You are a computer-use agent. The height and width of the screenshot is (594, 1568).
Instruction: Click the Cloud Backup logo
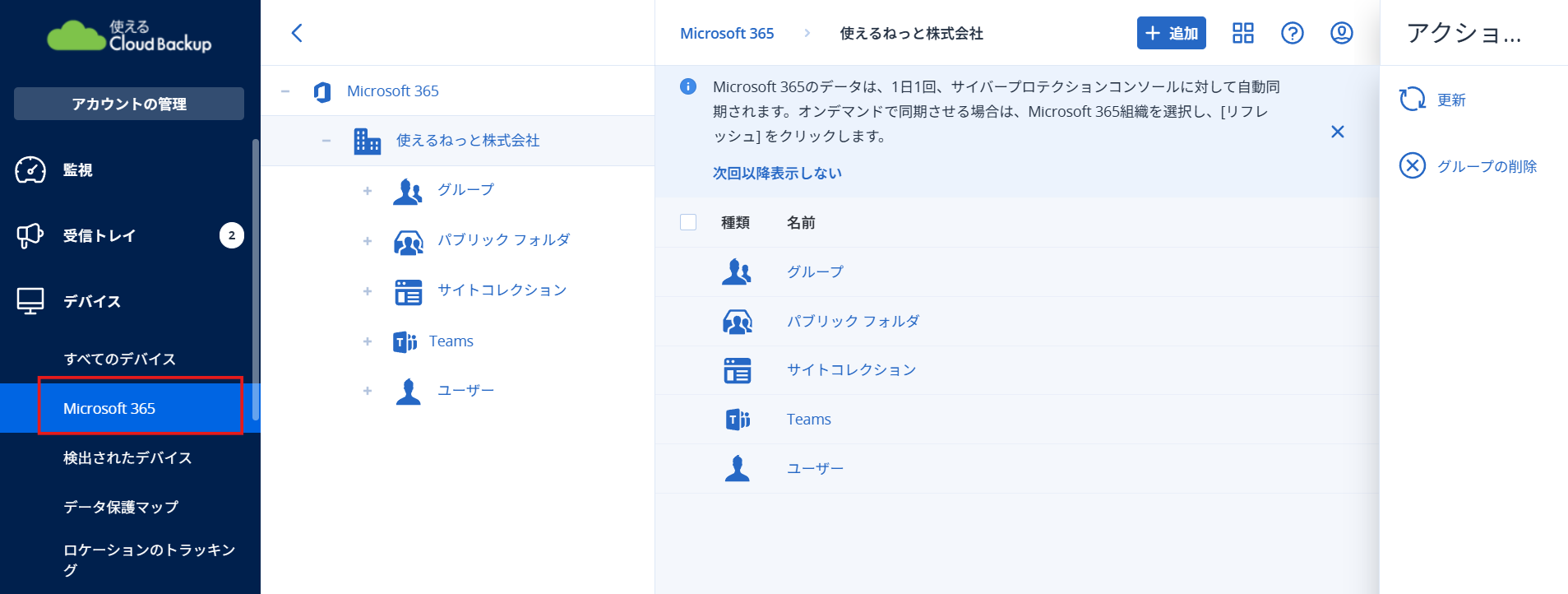(129, 36)
